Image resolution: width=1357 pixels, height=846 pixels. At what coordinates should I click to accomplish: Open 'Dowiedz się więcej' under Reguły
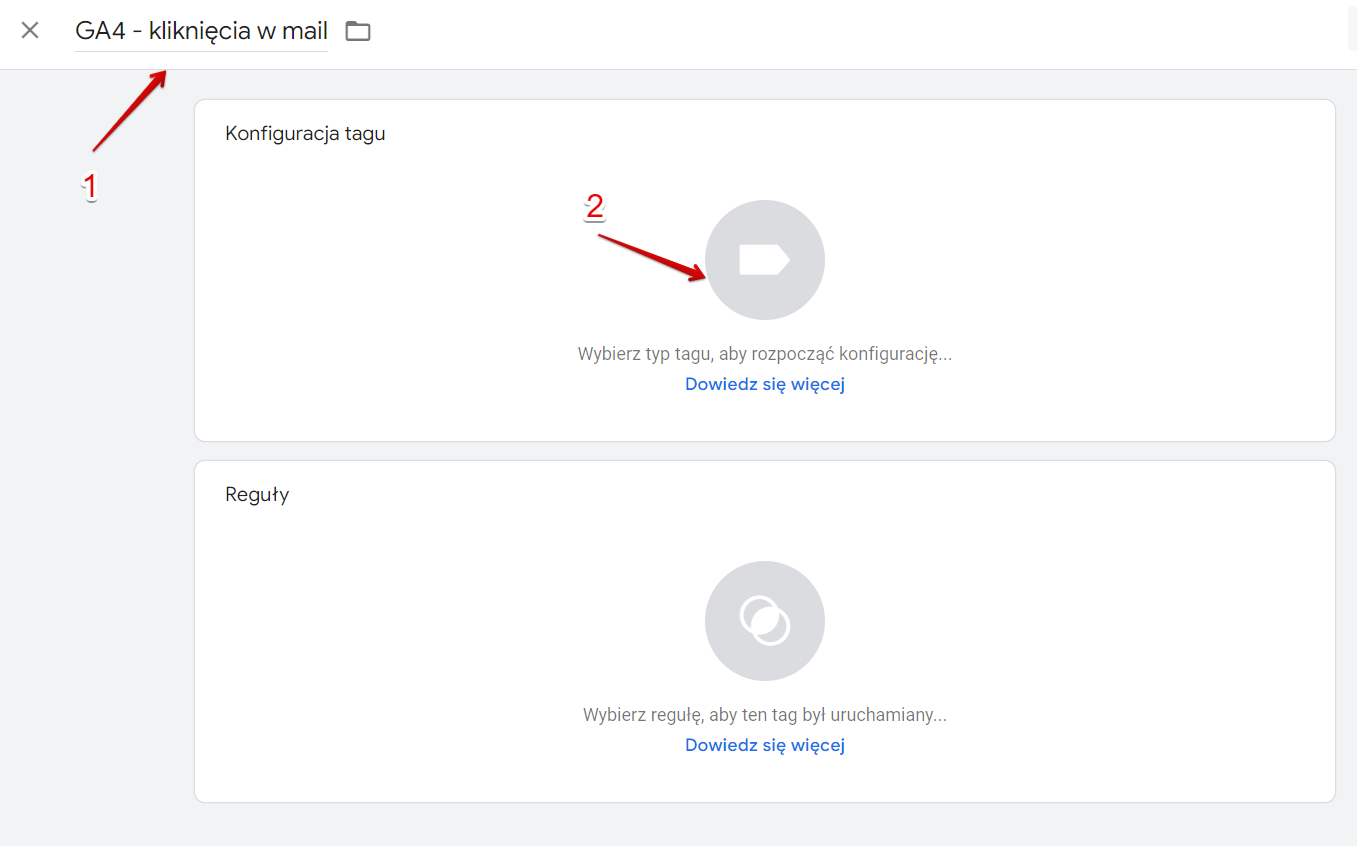tap(765, 745)
